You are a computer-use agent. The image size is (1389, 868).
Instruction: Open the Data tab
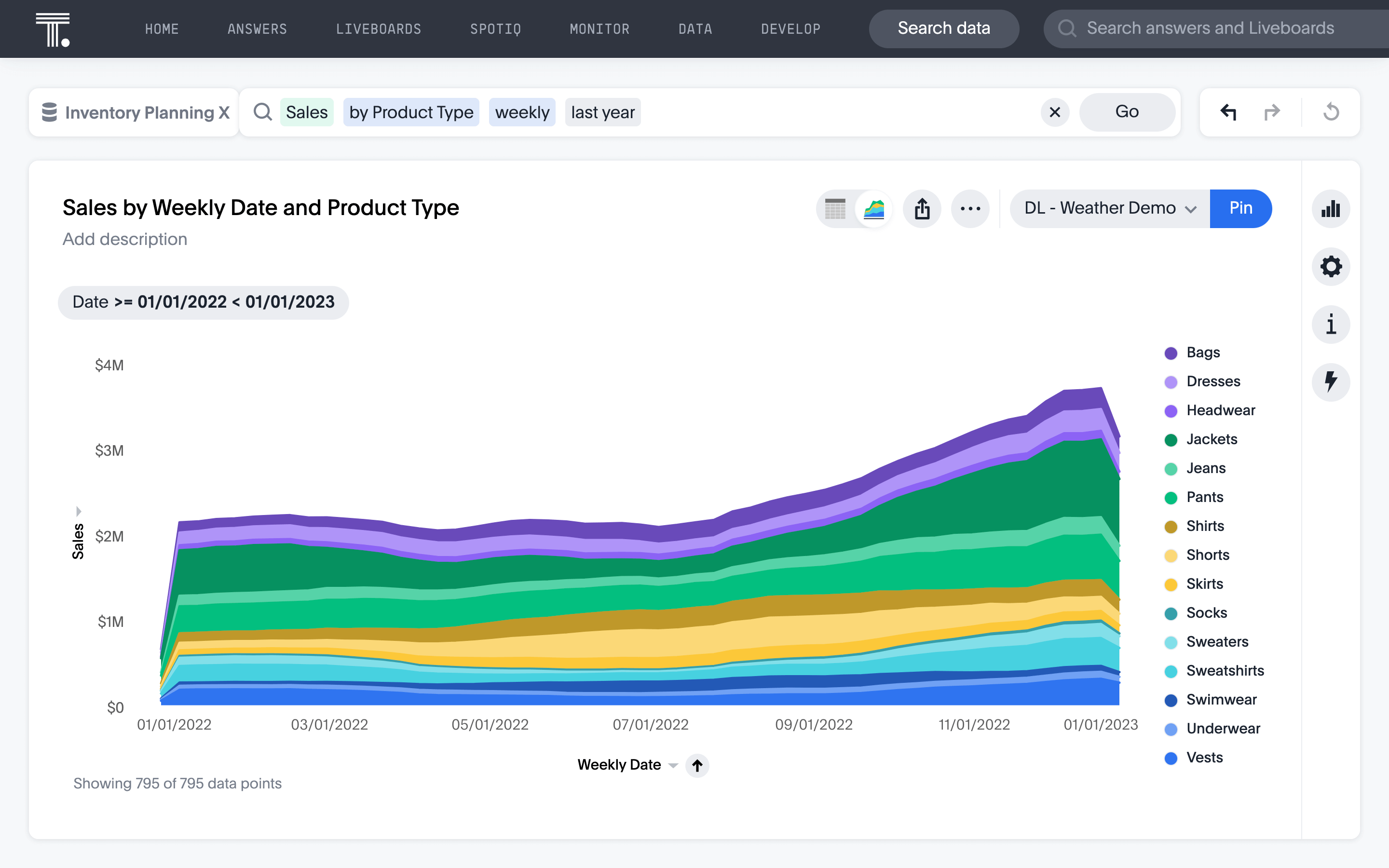pyautogui.click(x=695, y=29)
